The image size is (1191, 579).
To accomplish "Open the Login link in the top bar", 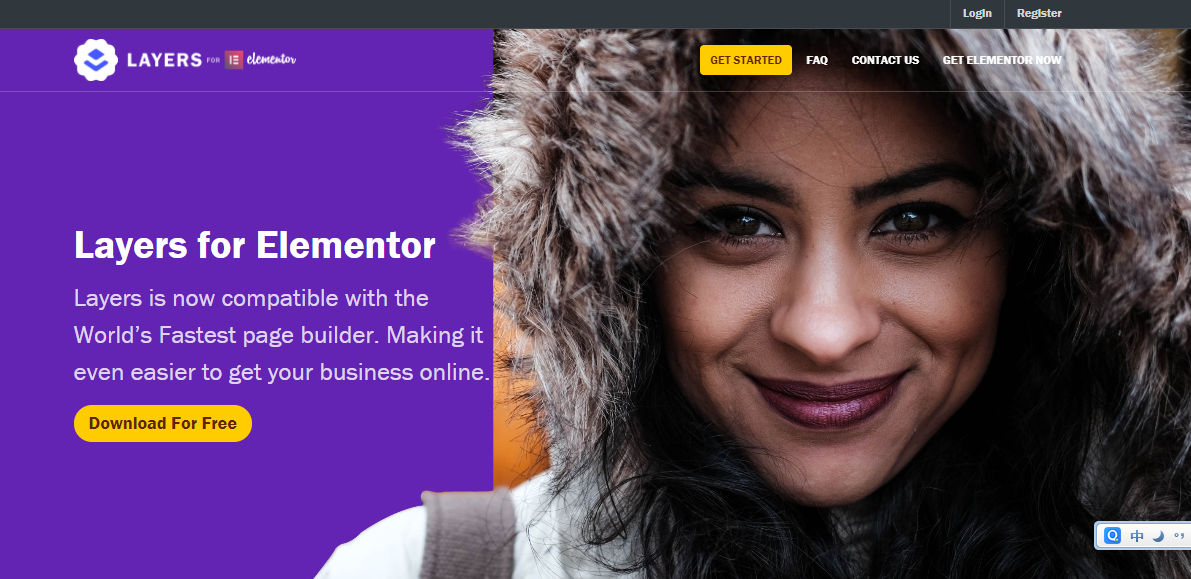I will pos(977,14).
